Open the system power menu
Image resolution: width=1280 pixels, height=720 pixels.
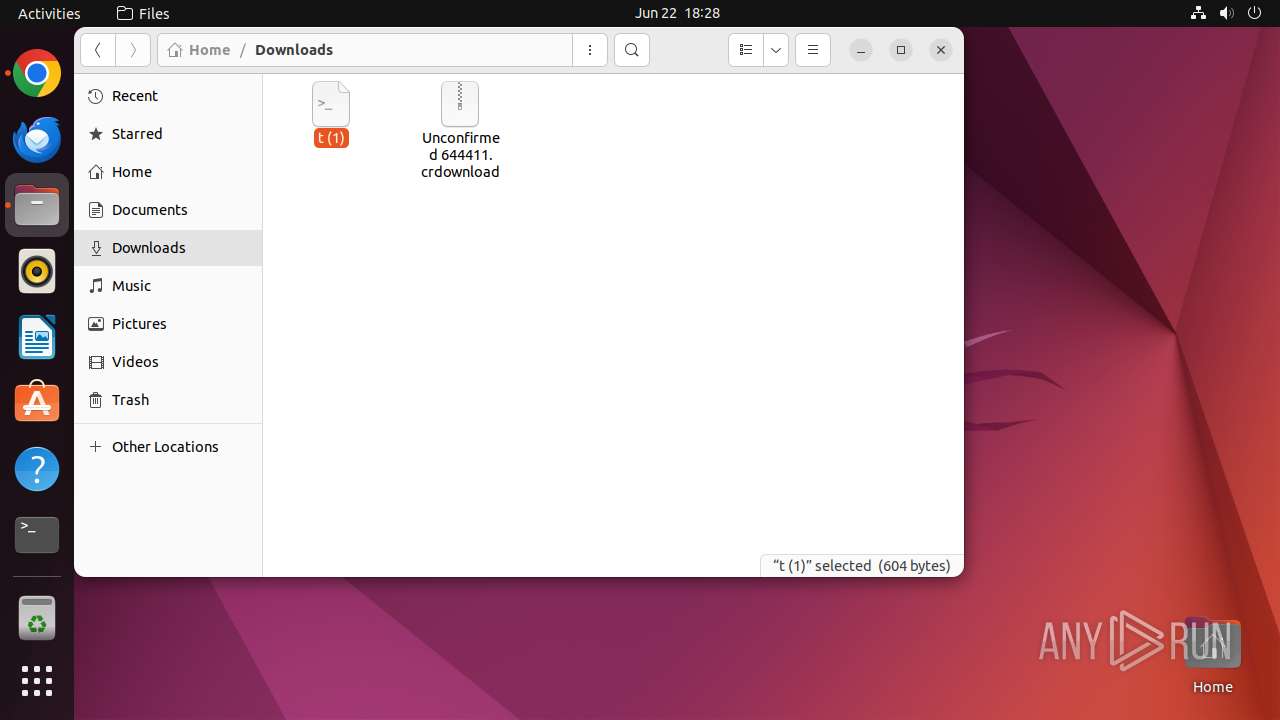(1256, 13)
